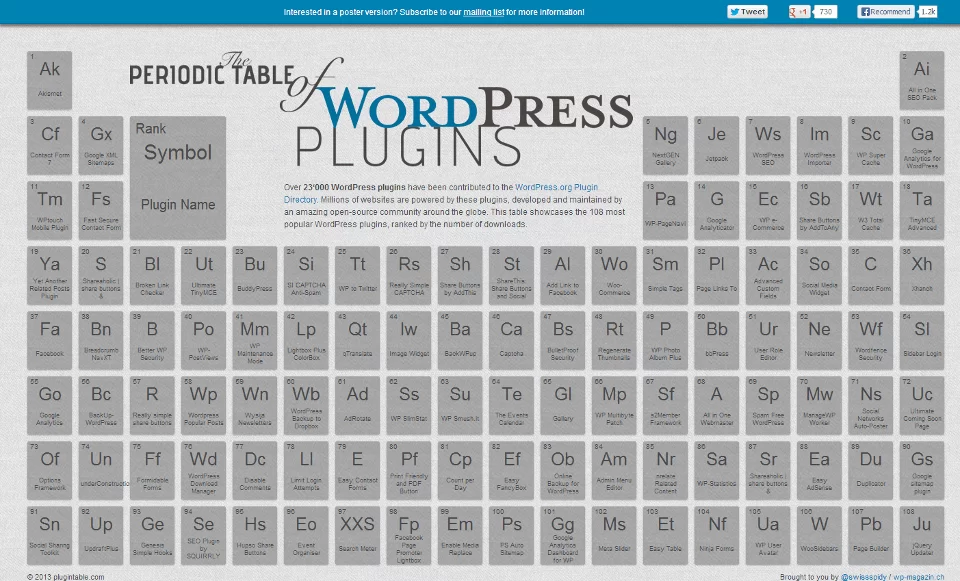The width and height of the screenshot is (960, 581).
Task: Select the Pa WP-PageNavi tile
Action: pyautogui.click(x=666, y=210)
